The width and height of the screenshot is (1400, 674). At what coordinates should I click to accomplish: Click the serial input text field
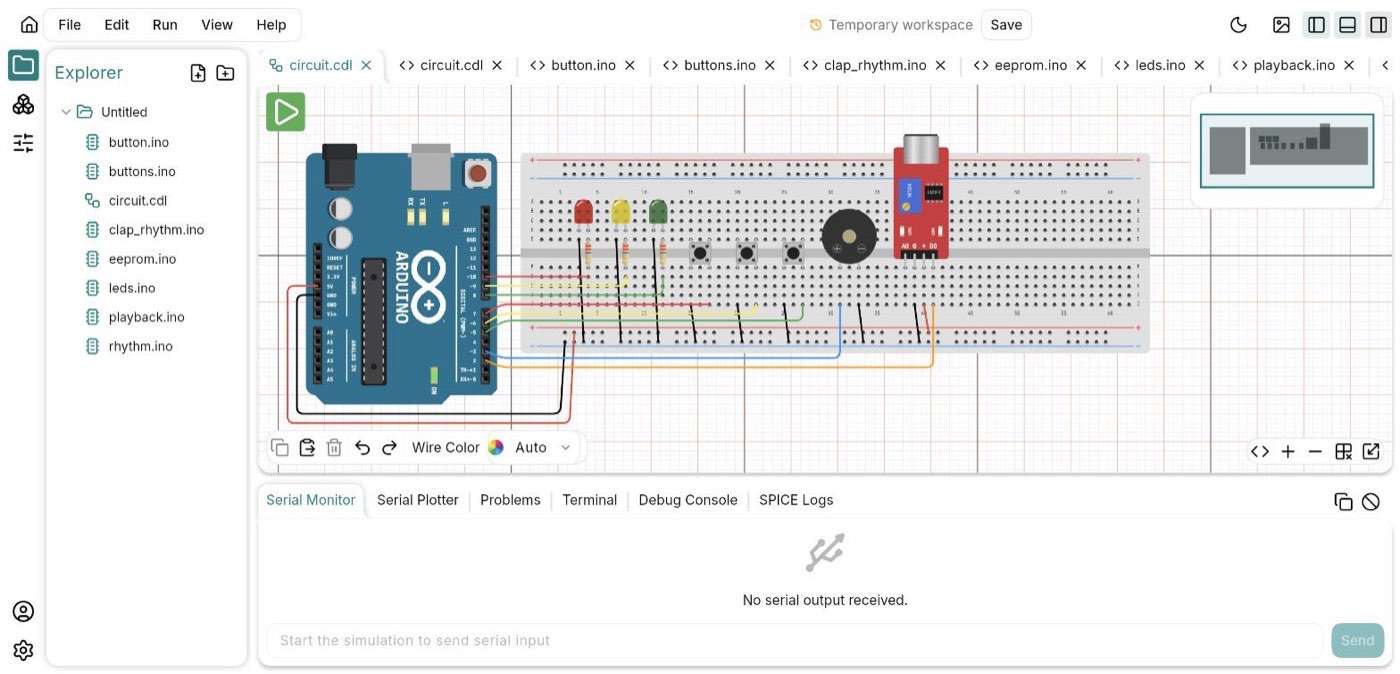click(x=794, y=640)
